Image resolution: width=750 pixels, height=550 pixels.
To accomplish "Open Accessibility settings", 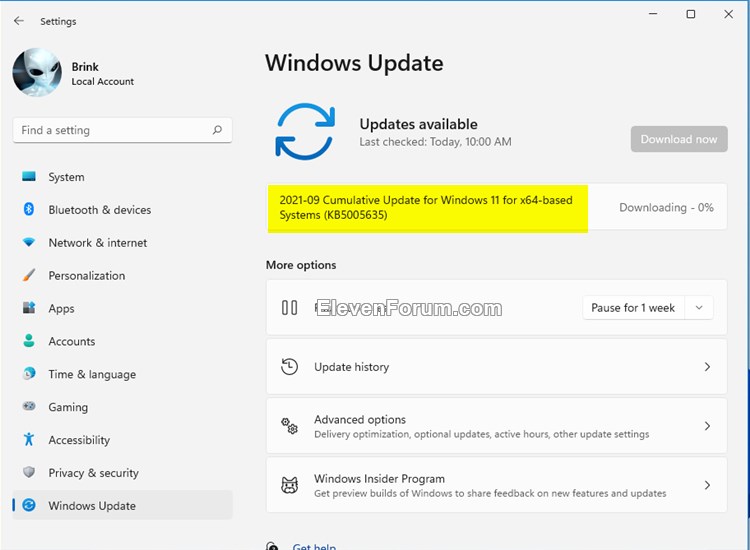I will [122, 440].
